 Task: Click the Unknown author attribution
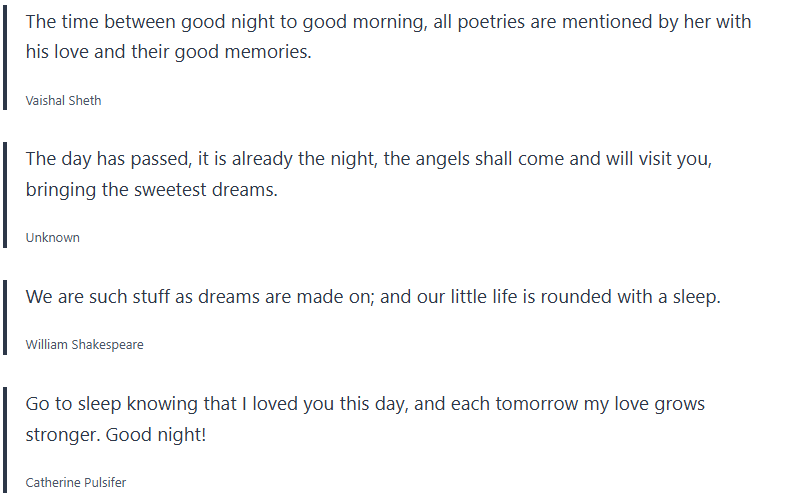point(52,237)
